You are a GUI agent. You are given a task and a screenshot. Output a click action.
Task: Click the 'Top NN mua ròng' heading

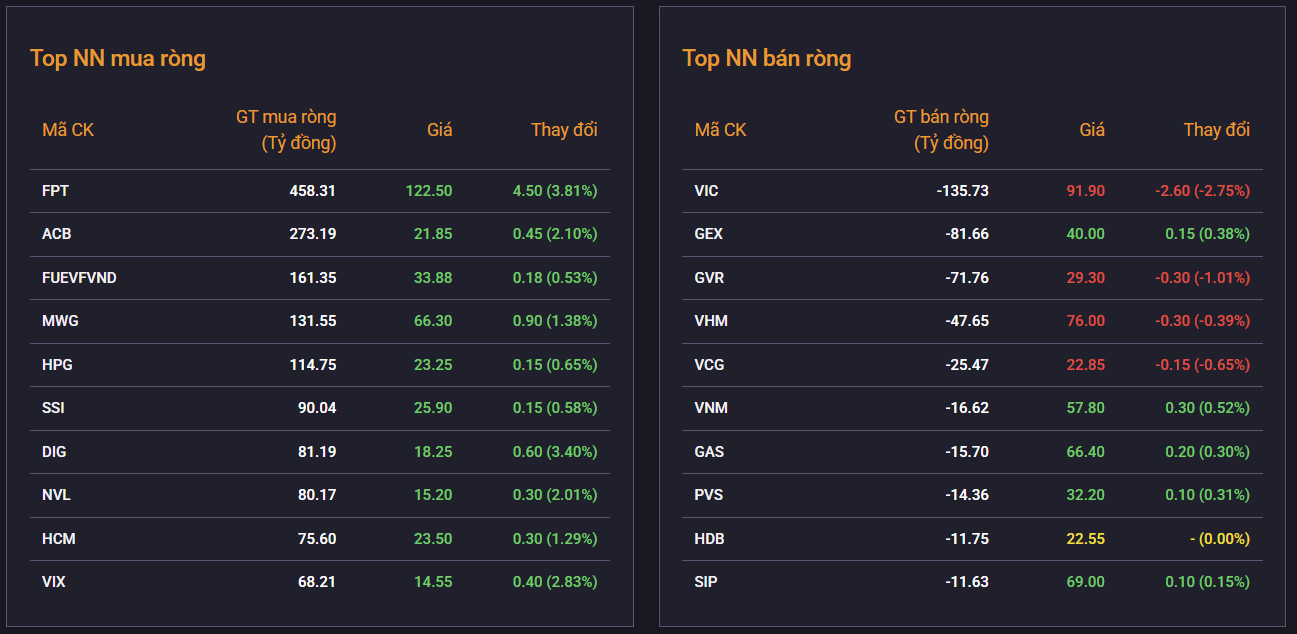click(118, 58)
